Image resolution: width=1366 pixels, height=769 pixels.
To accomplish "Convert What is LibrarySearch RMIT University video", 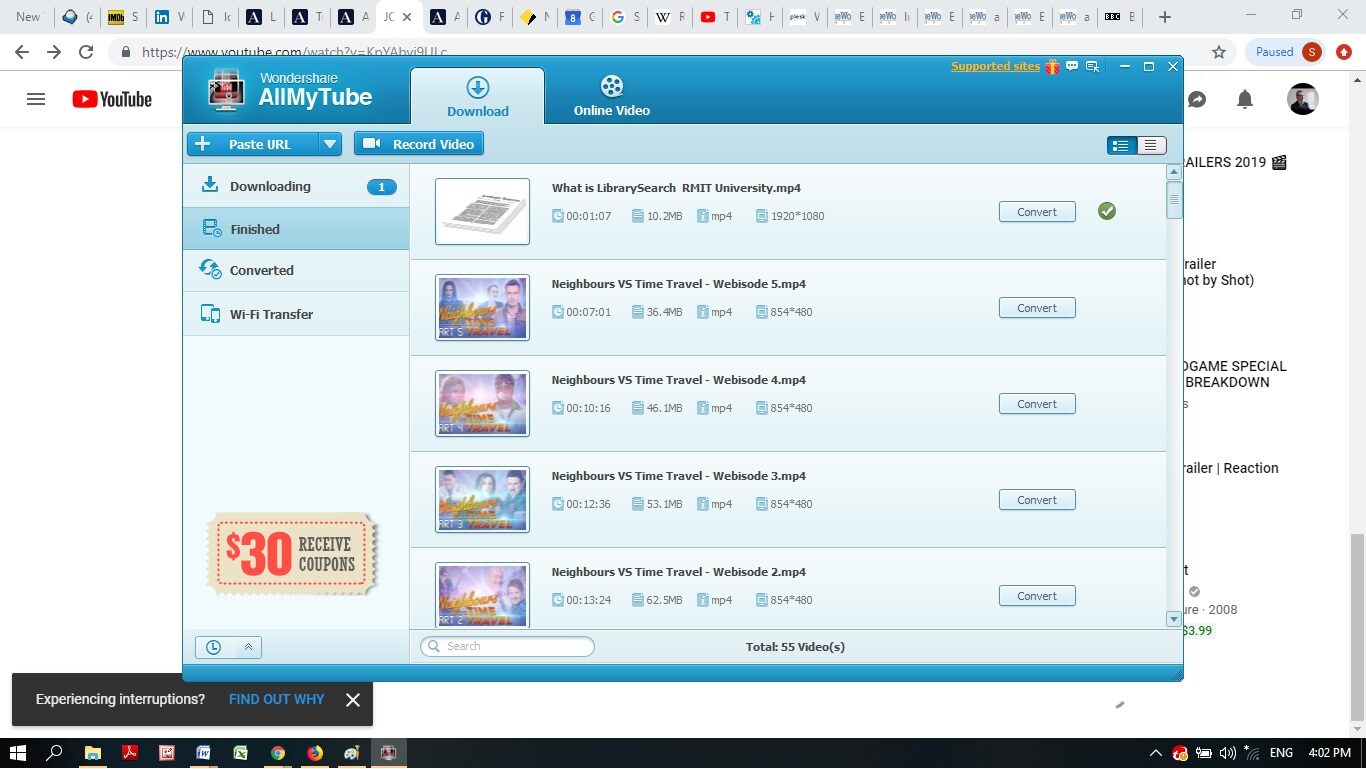I will tap(1037, 212).
